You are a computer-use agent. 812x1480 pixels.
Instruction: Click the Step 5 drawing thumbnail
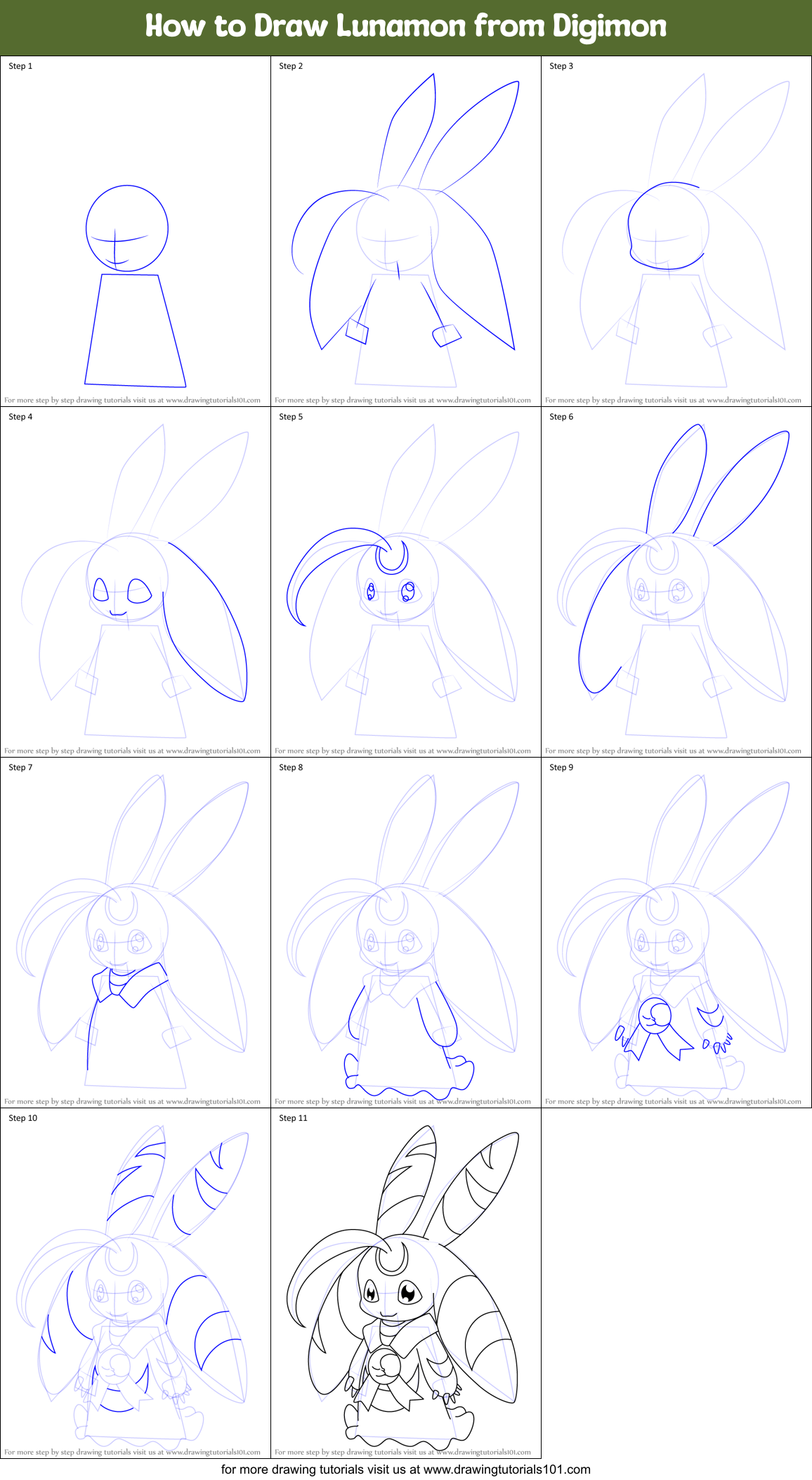point(406,582)
